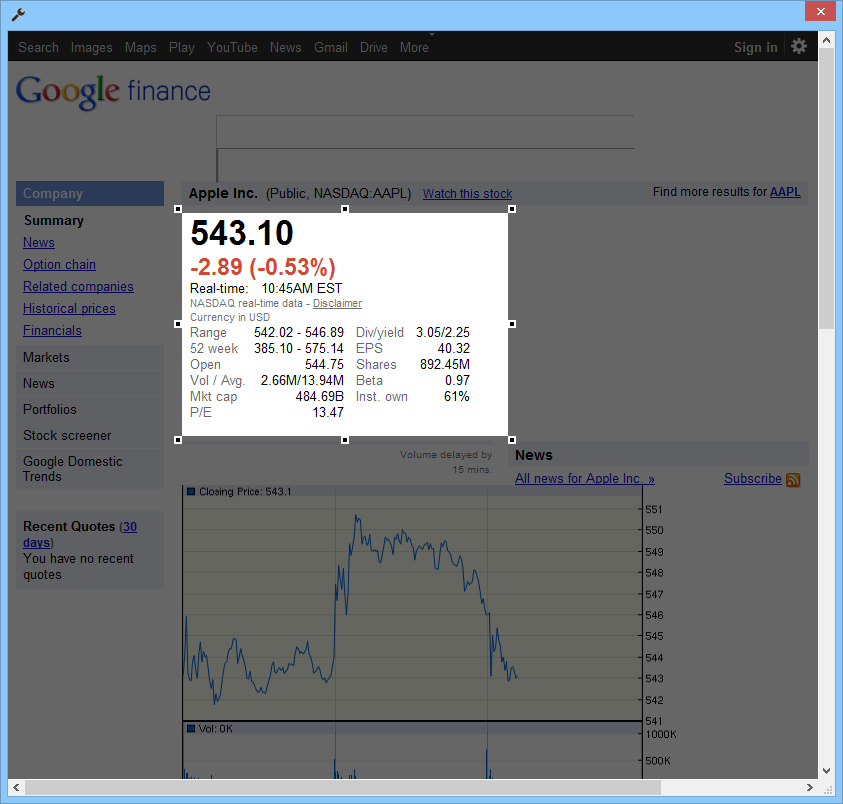Open the More dropdown in top bar

[x=414, y=47]
